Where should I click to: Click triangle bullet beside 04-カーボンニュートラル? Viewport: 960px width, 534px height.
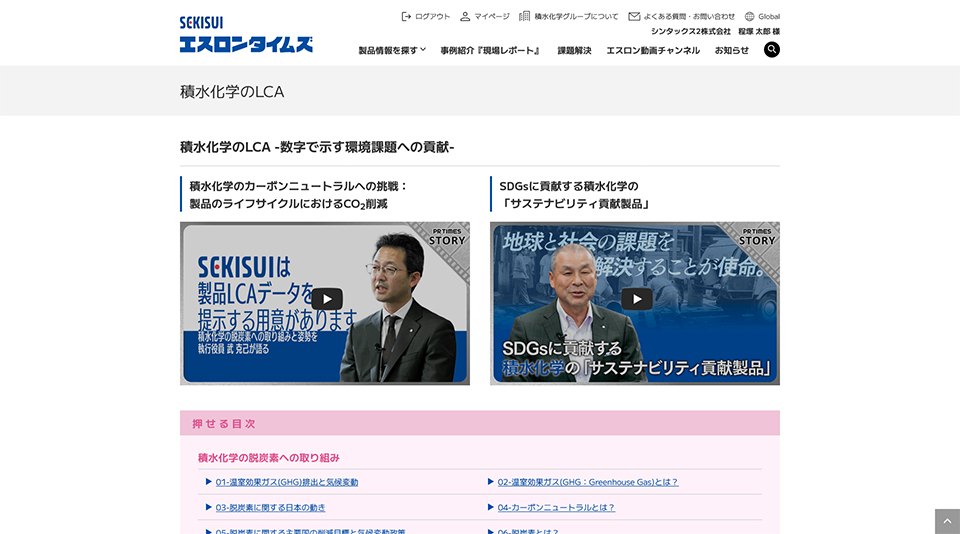490,507
